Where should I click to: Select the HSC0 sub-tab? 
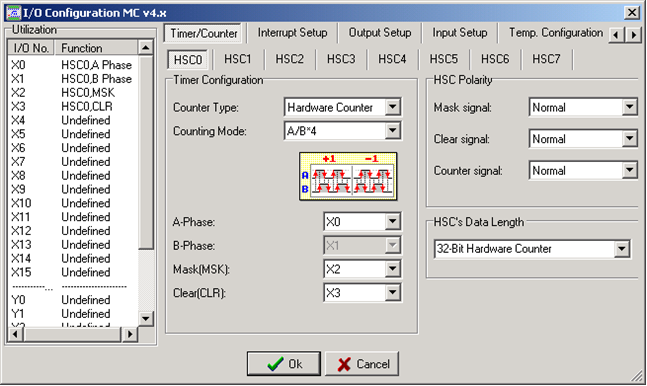(188, 60)
